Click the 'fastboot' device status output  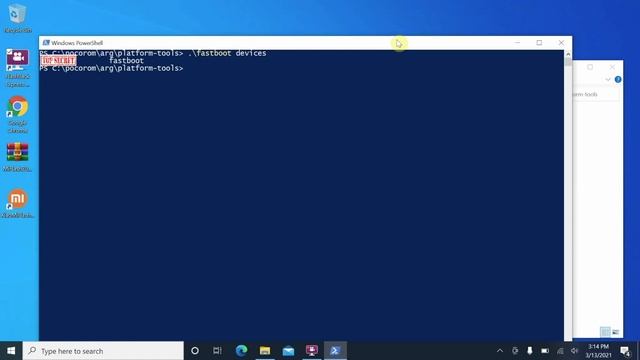click(x=126, y=60)
